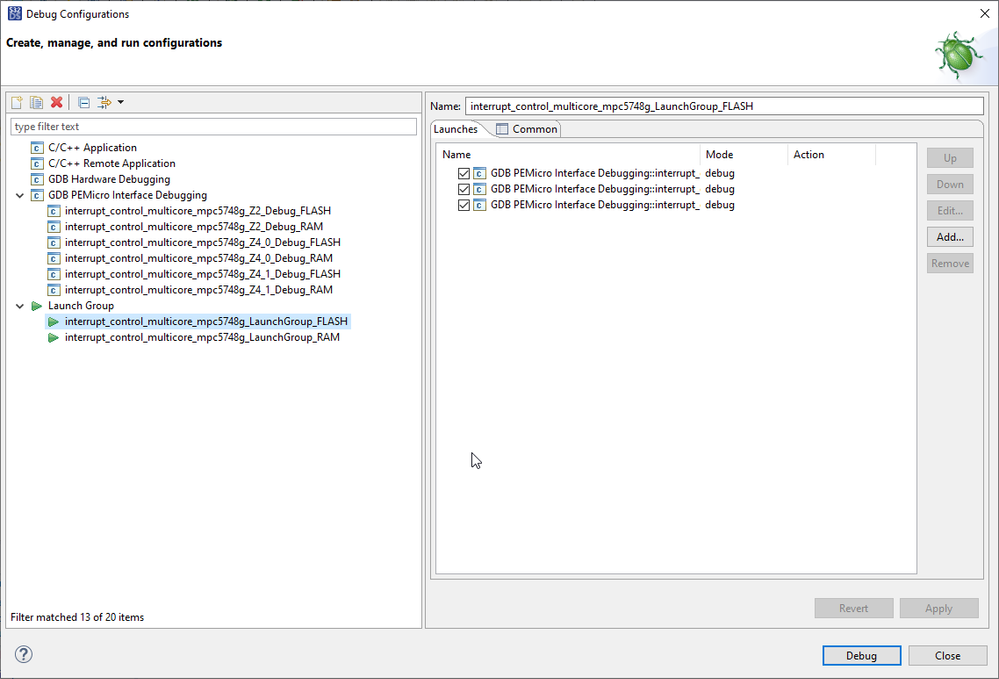The image size is (999, 679).
Task: Select the Launch Group category node
Action: 81,306
